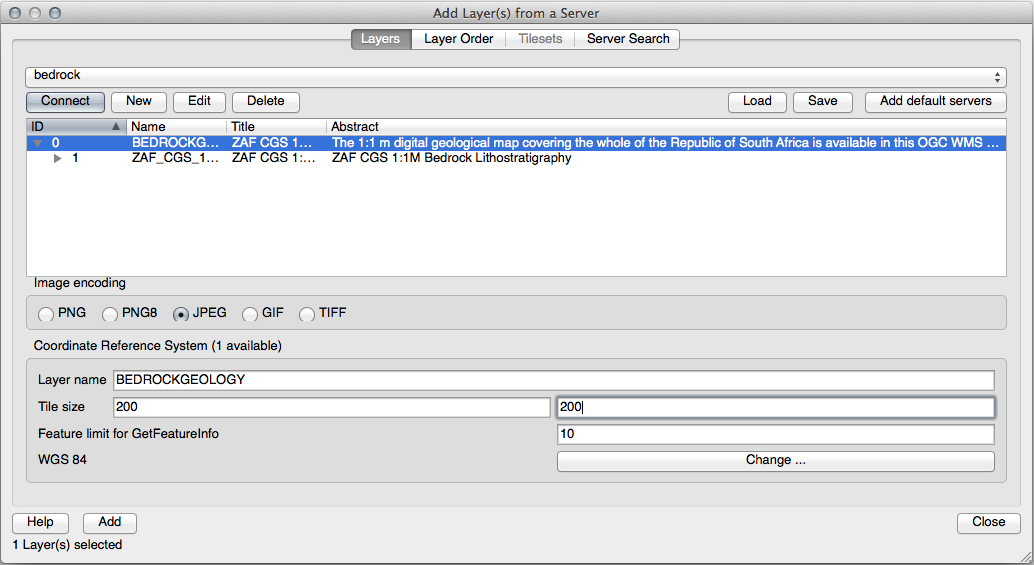
Task: Create a New server connection
Action: tap(139, 101)
